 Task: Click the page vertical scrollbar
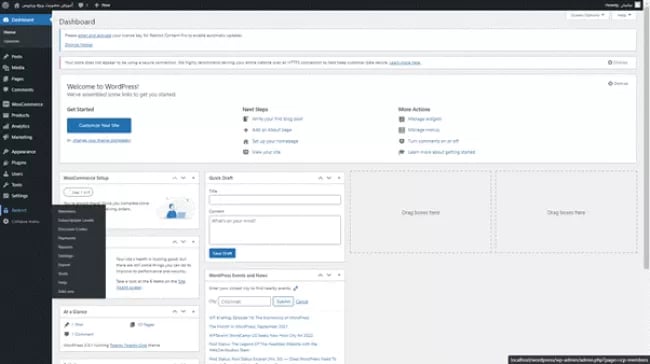point(647,139)
